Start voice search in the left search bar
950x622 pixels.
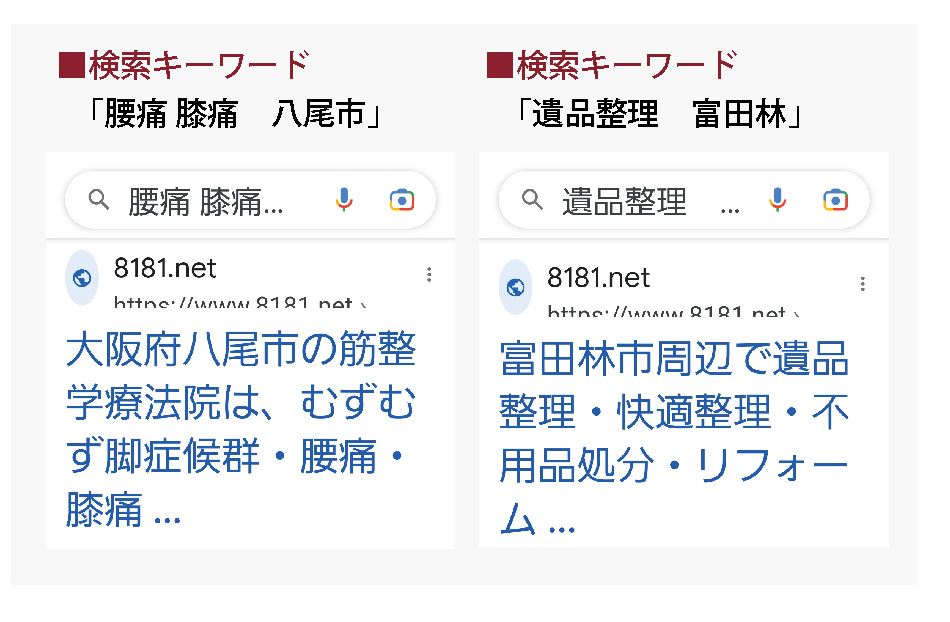(344, 200)
